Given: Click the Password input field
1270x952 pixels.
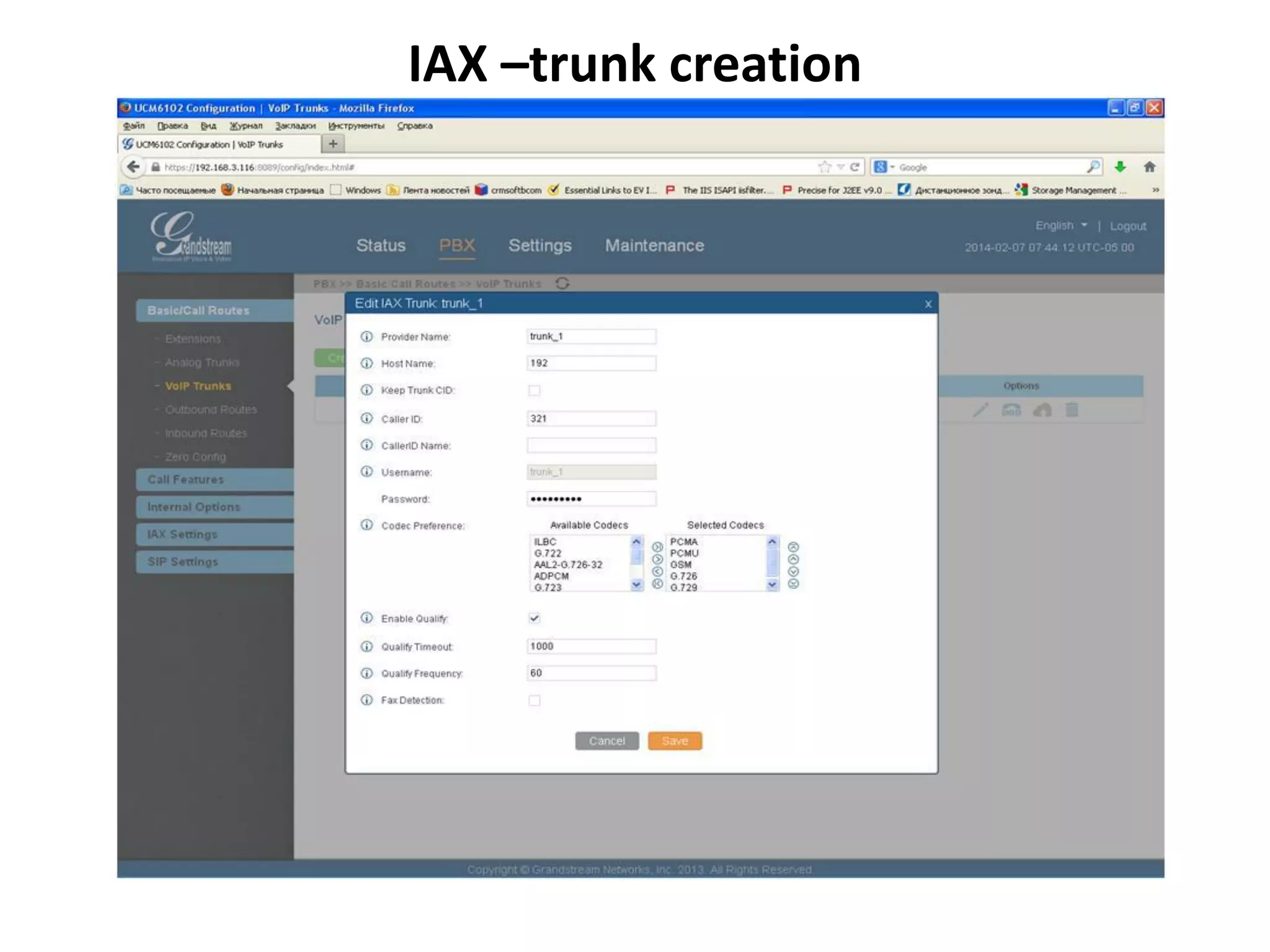Looking at the screenshot, I should click(592, 499).
